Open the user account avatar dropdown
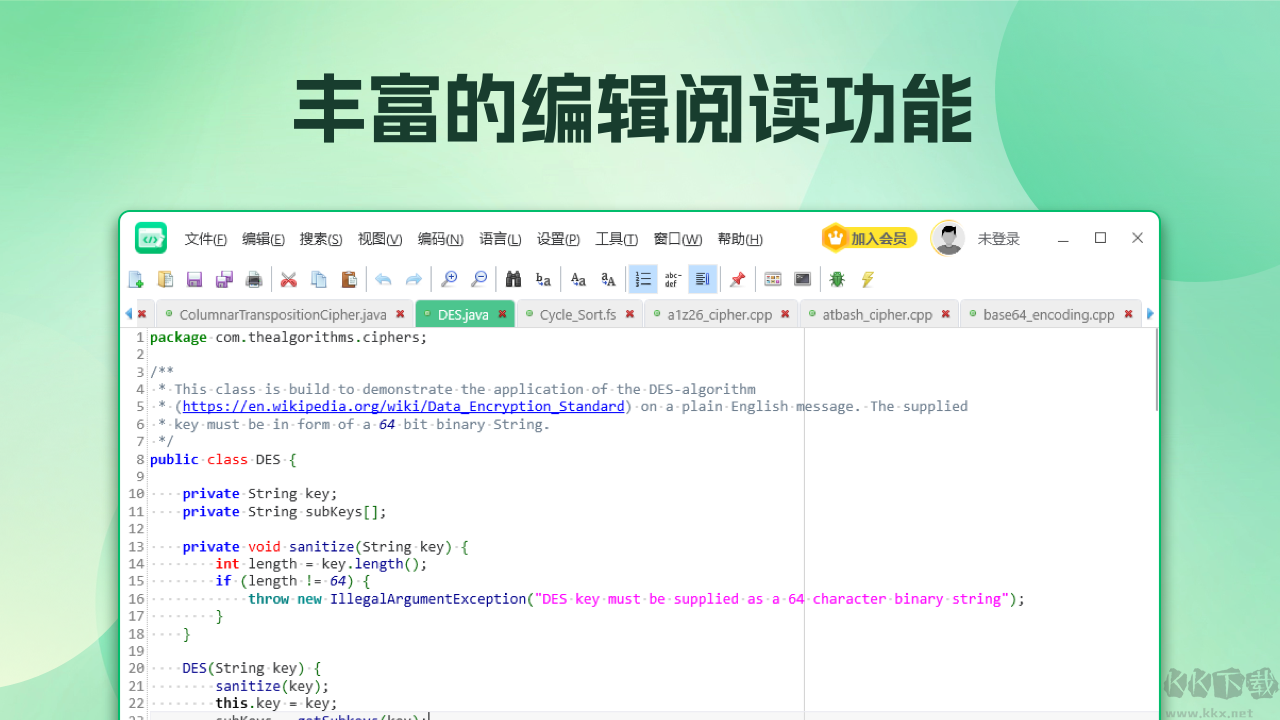 click(947, 238)
